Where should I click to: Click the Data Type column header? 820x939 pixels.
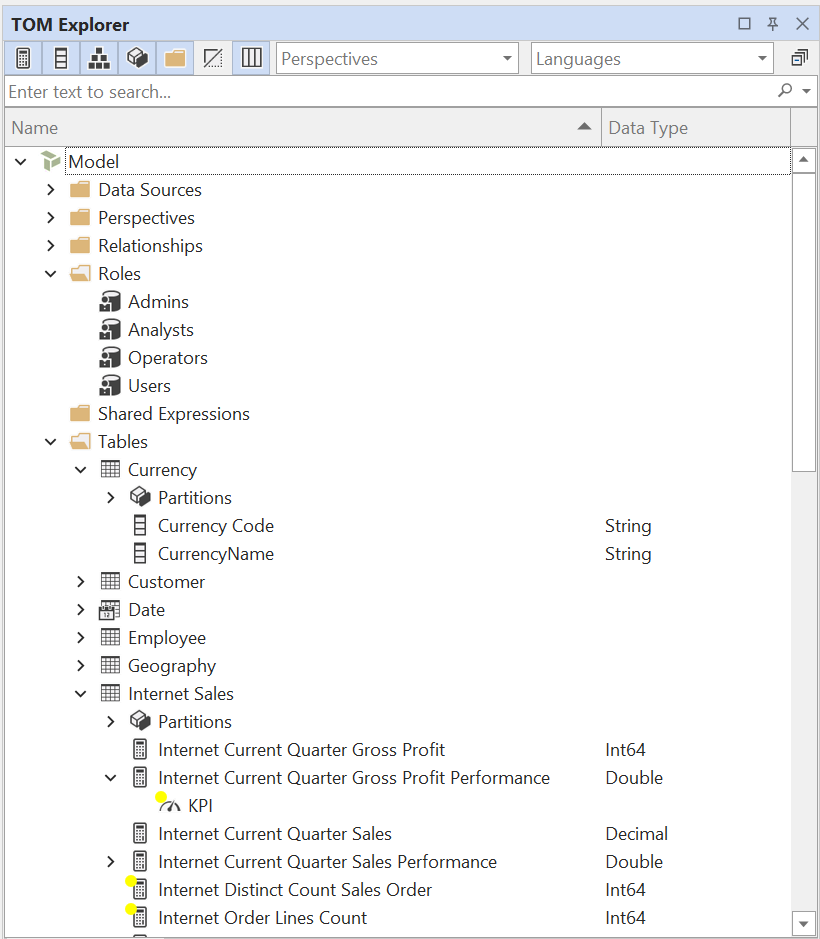point(695,128)
